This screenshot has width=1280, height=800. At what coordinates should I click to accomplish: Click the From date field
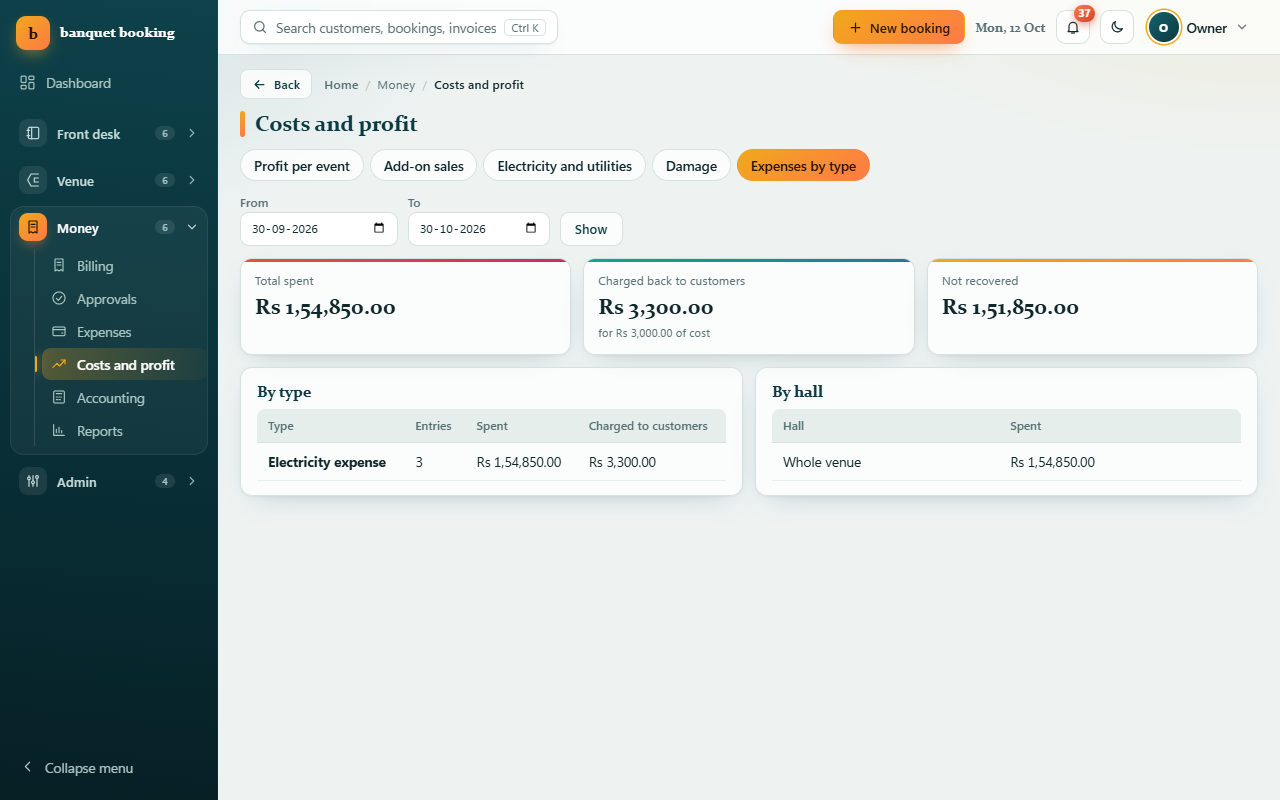point(319,229)
